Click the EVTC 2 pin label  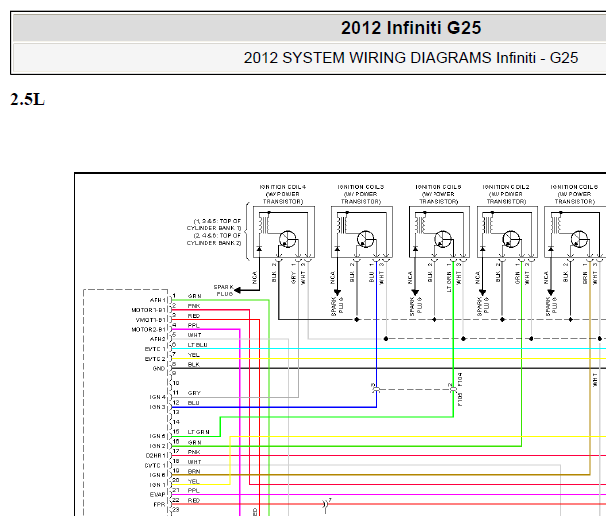click(155, 359)
